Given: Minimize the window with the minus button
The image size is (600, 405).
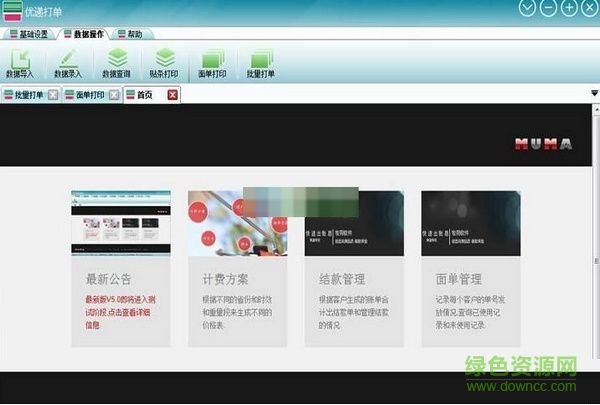Looking at the screenshot, I should [x=548, y=8].
